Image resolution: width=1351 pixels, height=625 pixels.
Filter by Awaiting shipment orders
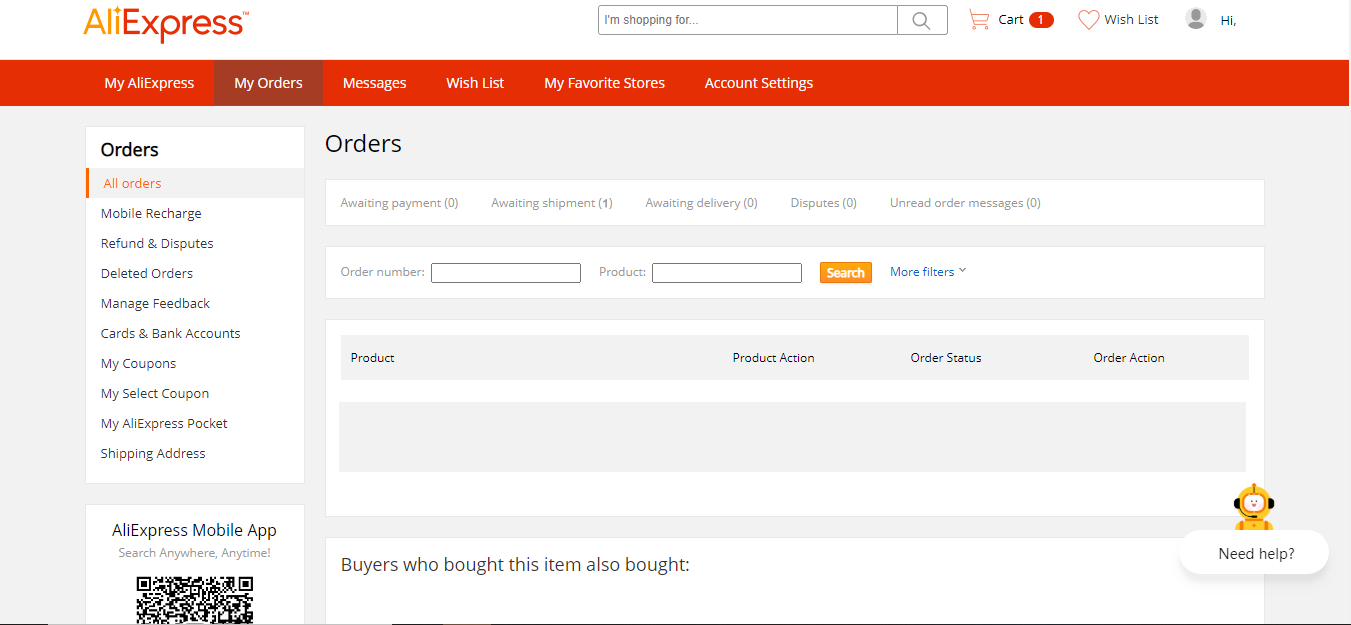tap(552, 203)
